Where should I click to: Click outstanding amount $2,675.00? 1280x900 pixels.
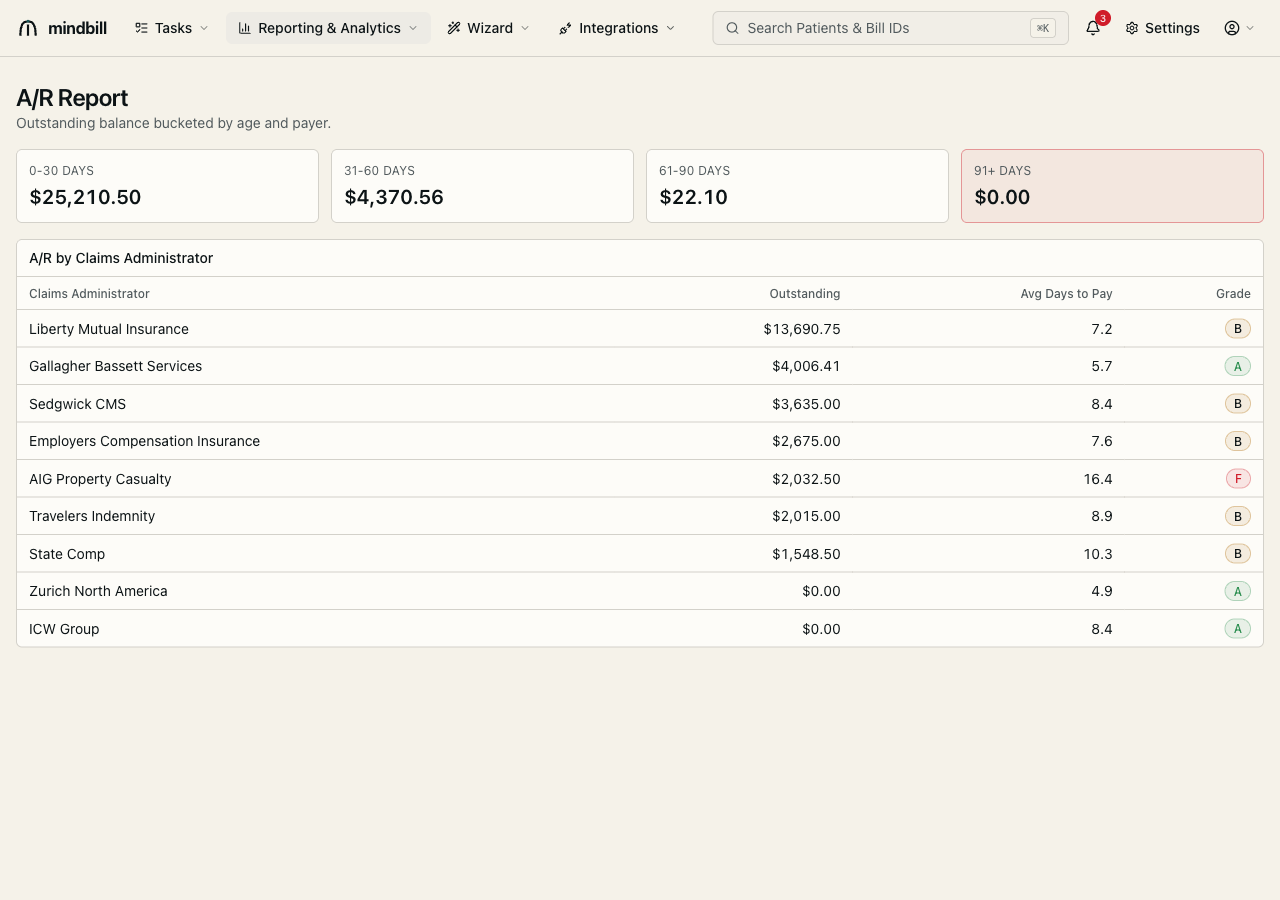click(806, 441)
